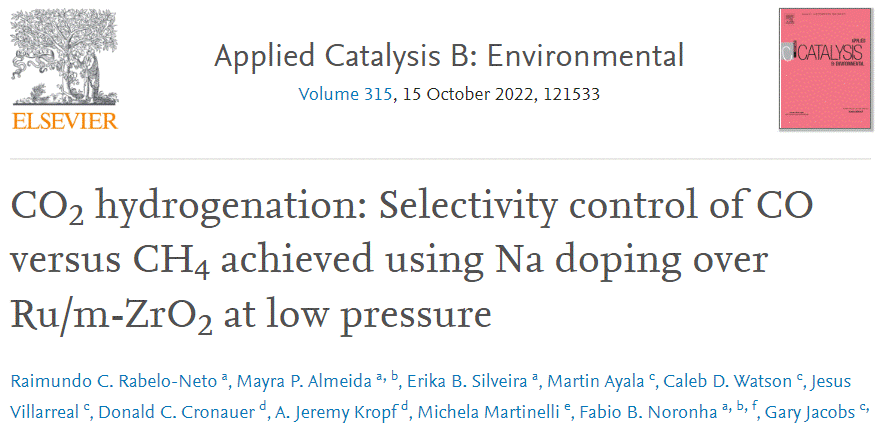Click the ELSEVIER orange wordmark text
The height and width of the screenshot is (428, 883).
coord(65,121)
